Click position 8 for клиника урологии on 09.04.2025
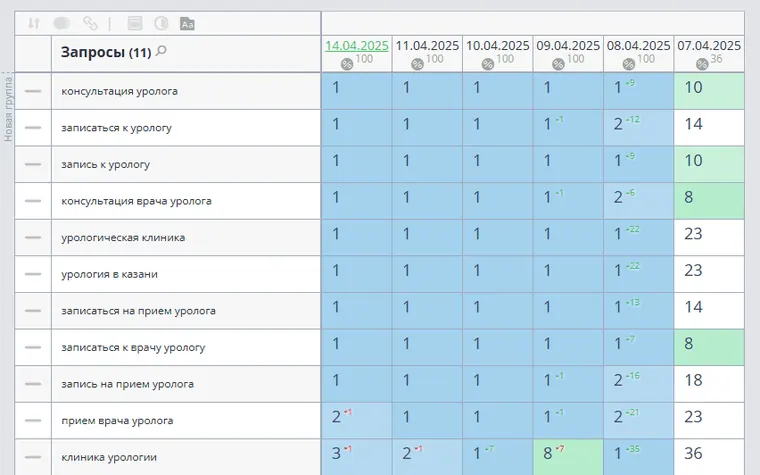This screenshot has width=760, height=475. (x=548, y=453)
